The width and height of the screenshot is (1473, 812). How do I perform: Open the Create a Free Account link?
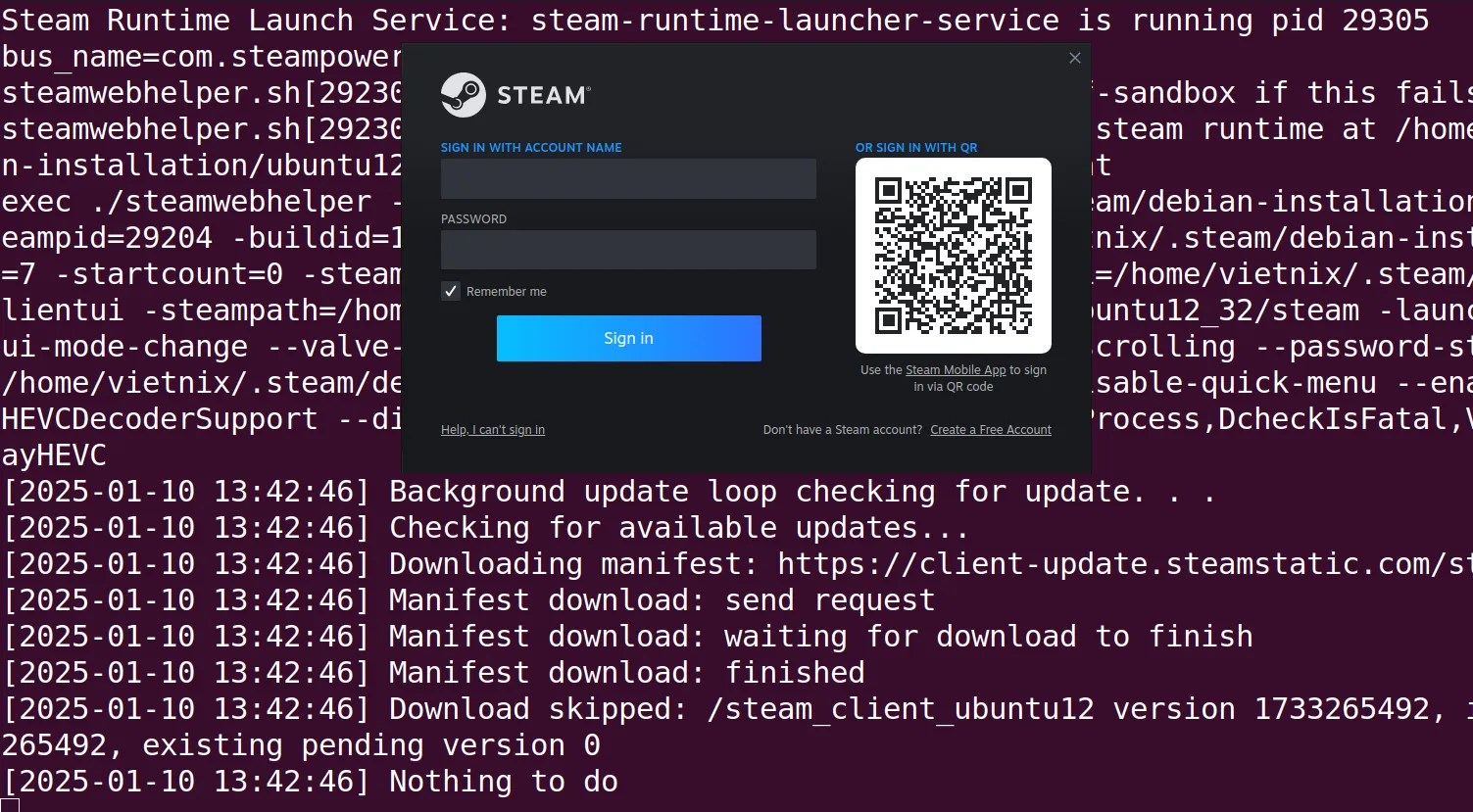point(990,430)
